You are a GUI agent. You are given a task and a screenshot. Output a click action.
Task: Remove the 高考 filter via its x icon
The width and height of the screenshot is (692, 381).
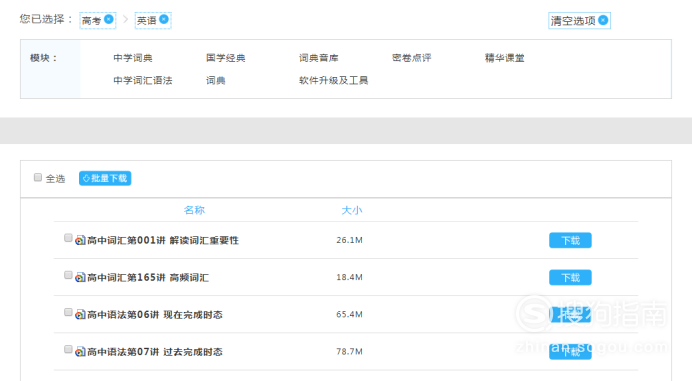pos(109,19)
